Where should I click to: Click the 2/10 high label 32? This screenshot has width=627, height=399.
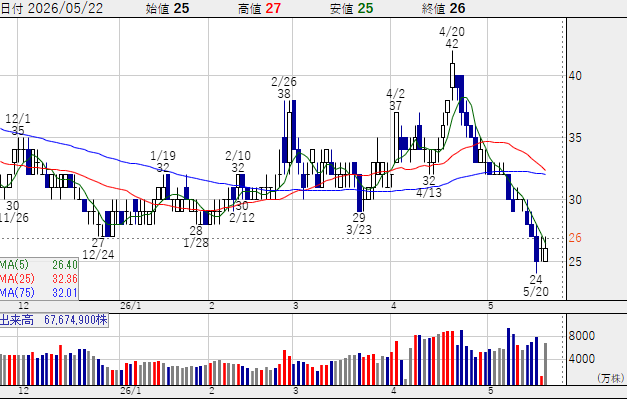coord(238,168)
